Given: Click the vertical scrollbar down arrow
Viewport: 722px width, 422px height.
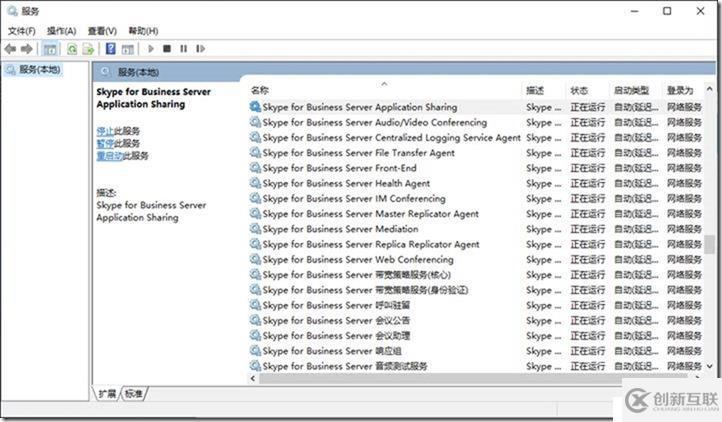Looking at the screenshot, I should tap(710, 366).
